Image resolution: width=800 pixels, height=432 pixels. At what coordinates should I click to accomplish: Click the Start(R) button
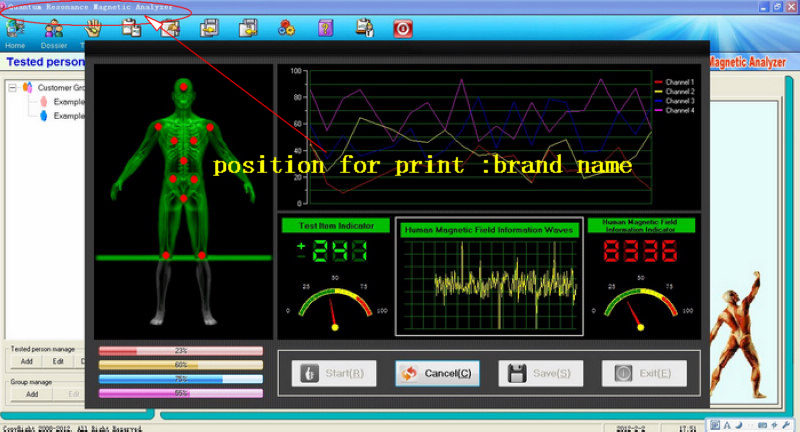(334, 373)
